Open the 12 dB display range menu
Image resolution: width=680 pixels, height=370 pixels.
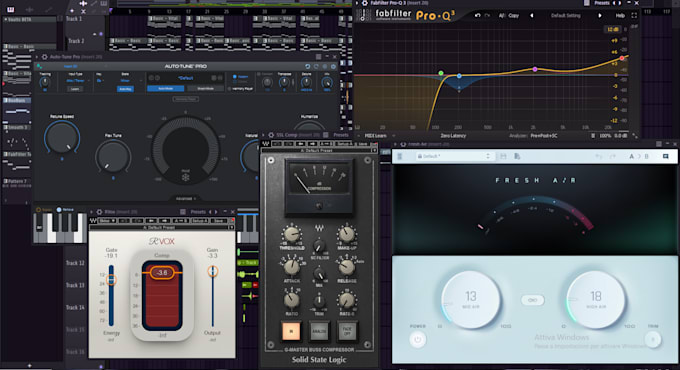[612, 29]
